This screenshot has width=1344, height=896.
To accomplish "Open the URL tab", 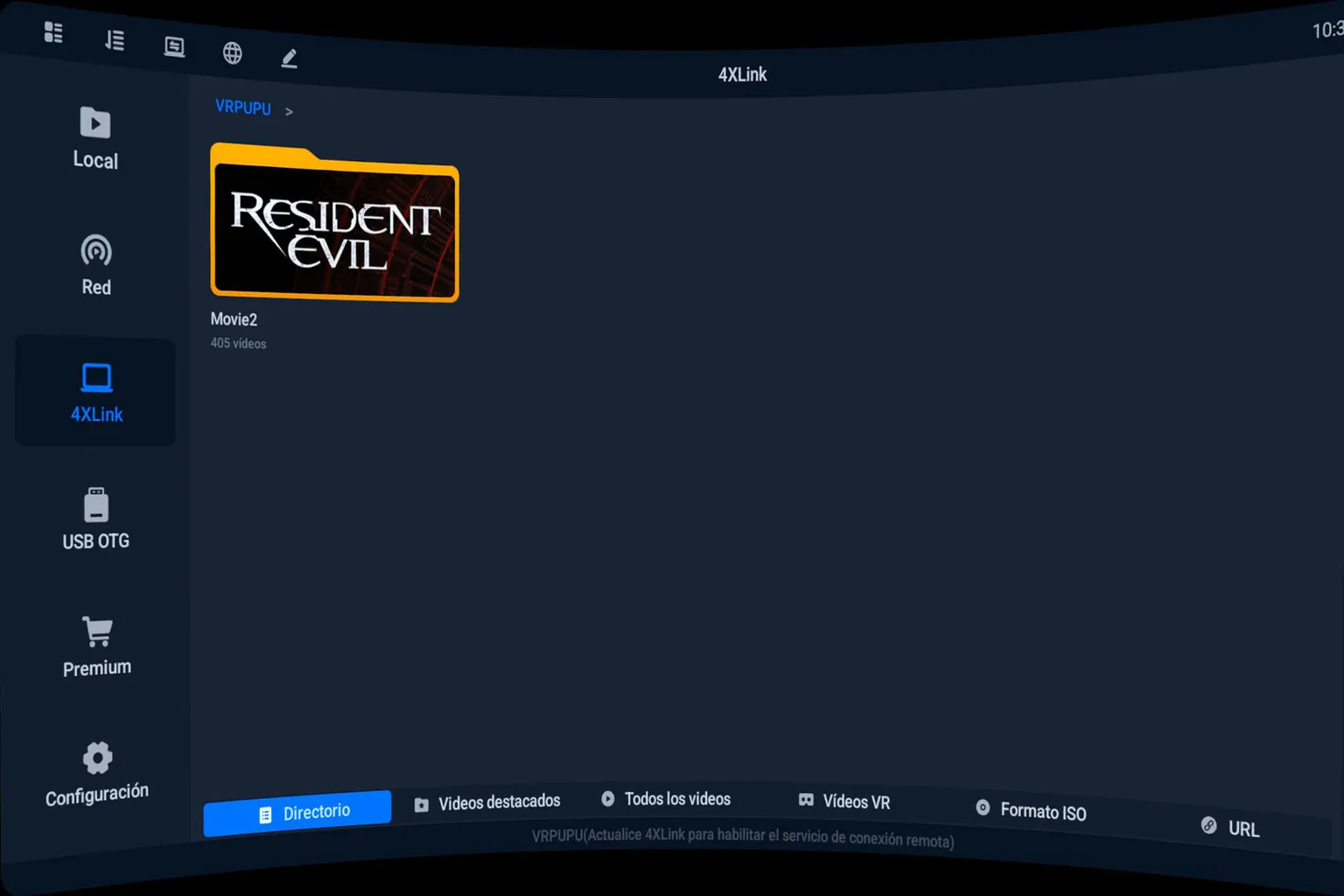I will [x=1230, y=828].
